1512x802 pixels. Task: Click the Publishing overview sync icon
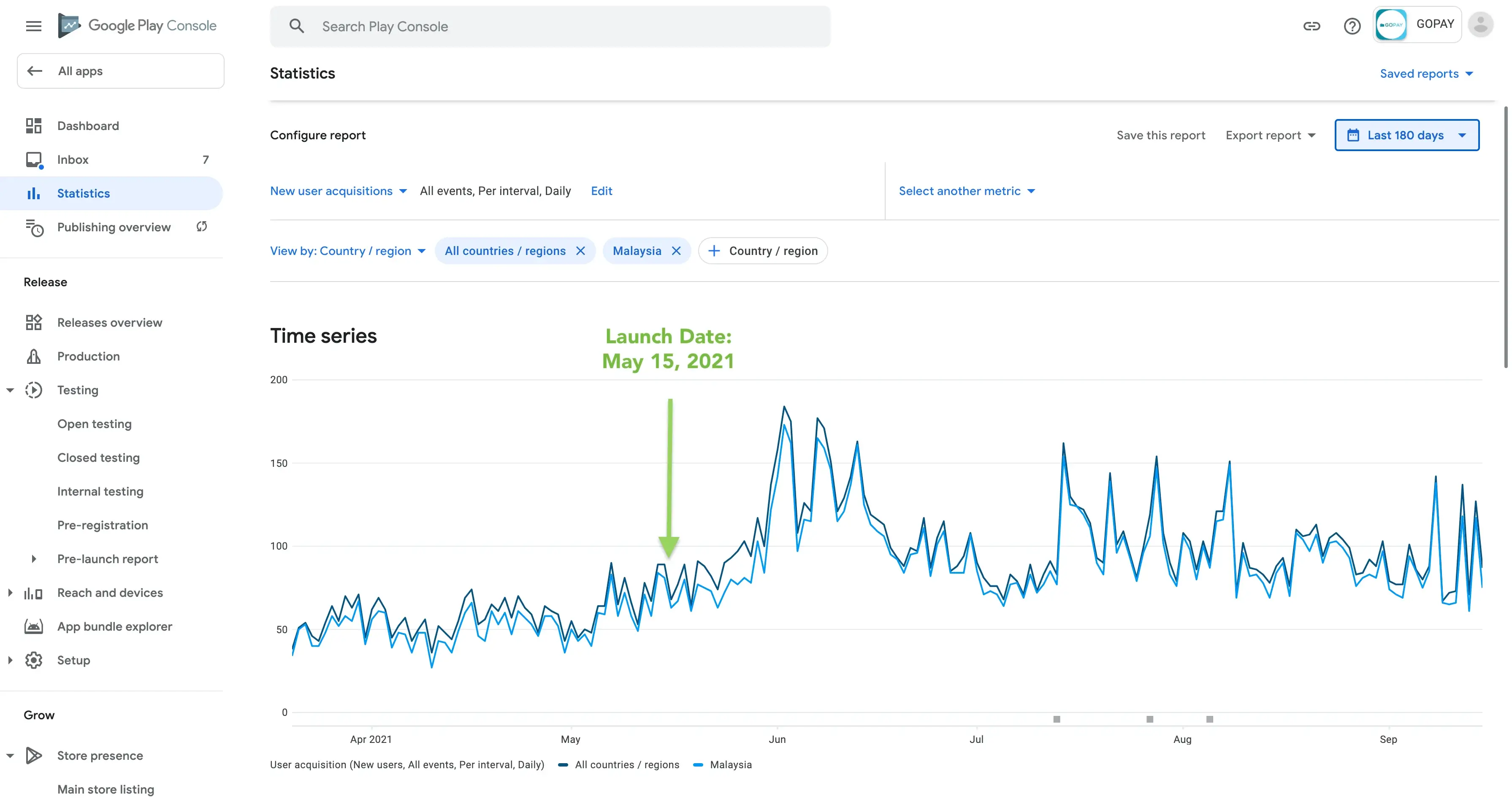(201, 227)
